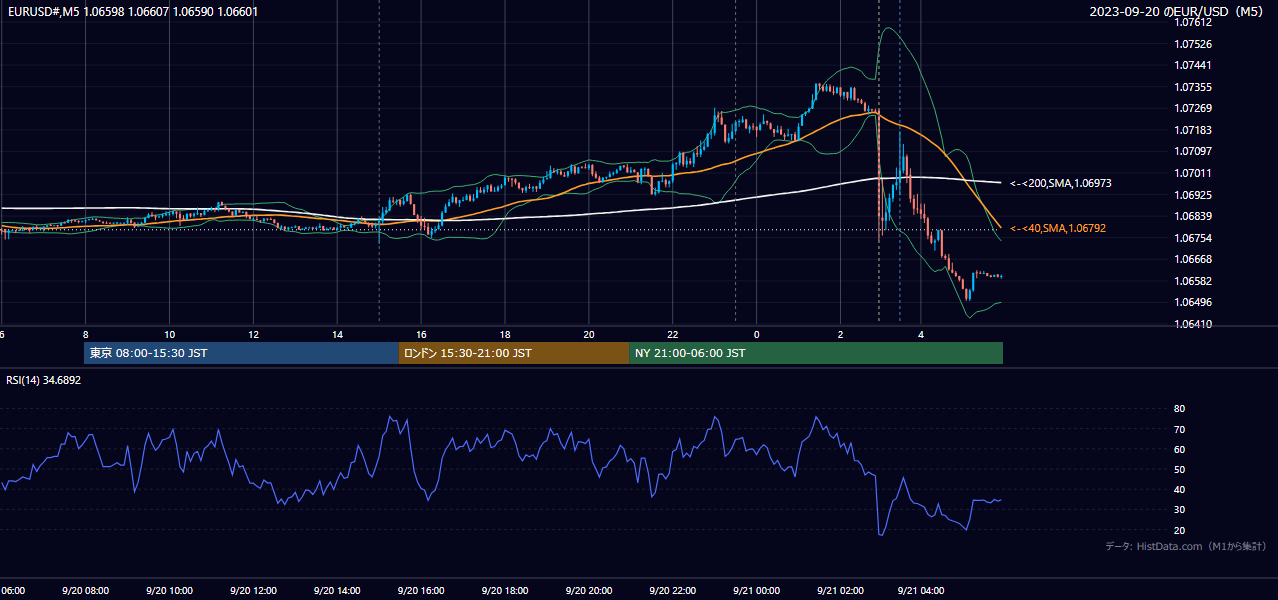Image resolution: width=1278 pixels, height=600 pixels.
Task: Click hour tick 12 under the price chart
Action: tap(253, 334)
